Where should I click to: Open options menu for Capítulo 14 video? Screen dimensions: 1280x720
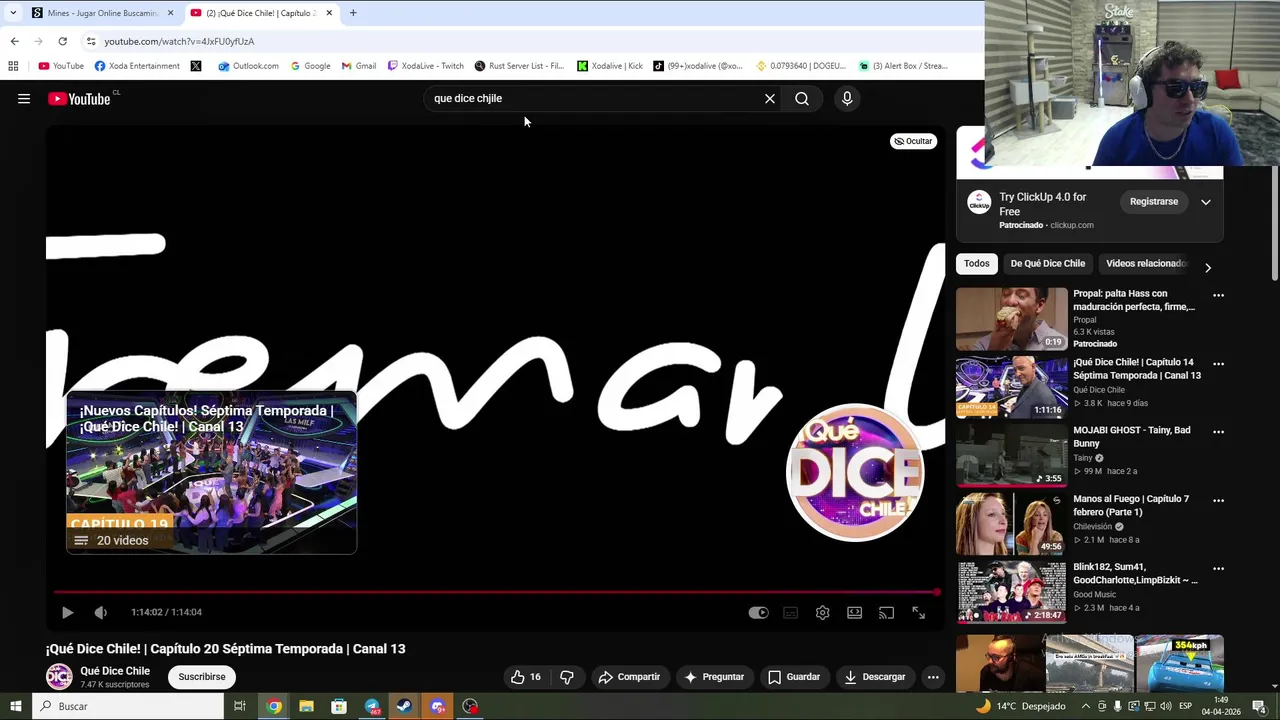pyautogui.click(x=1218, y=364)
